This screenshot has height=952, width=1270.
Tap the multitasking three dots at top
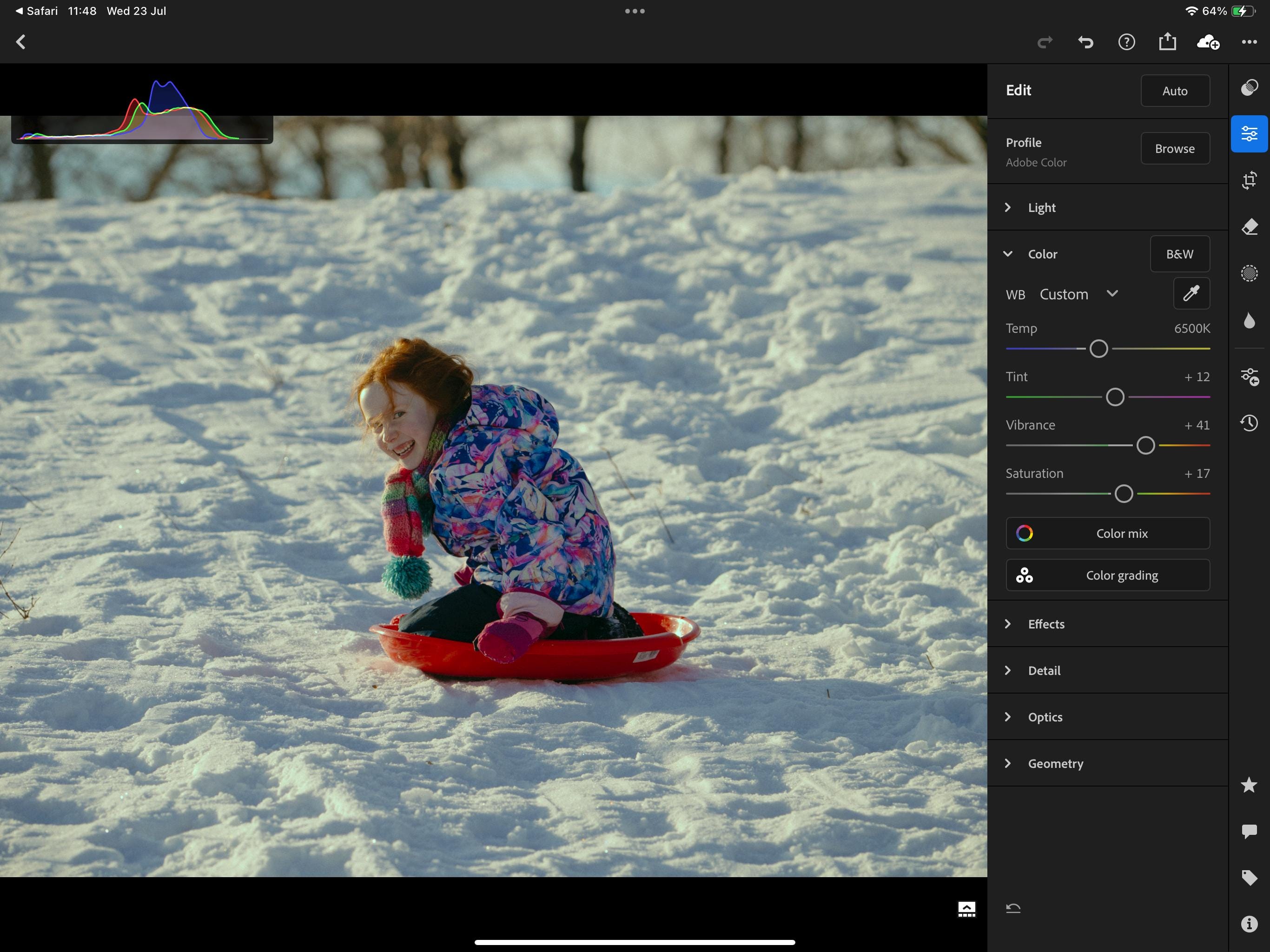pos(635,11)
